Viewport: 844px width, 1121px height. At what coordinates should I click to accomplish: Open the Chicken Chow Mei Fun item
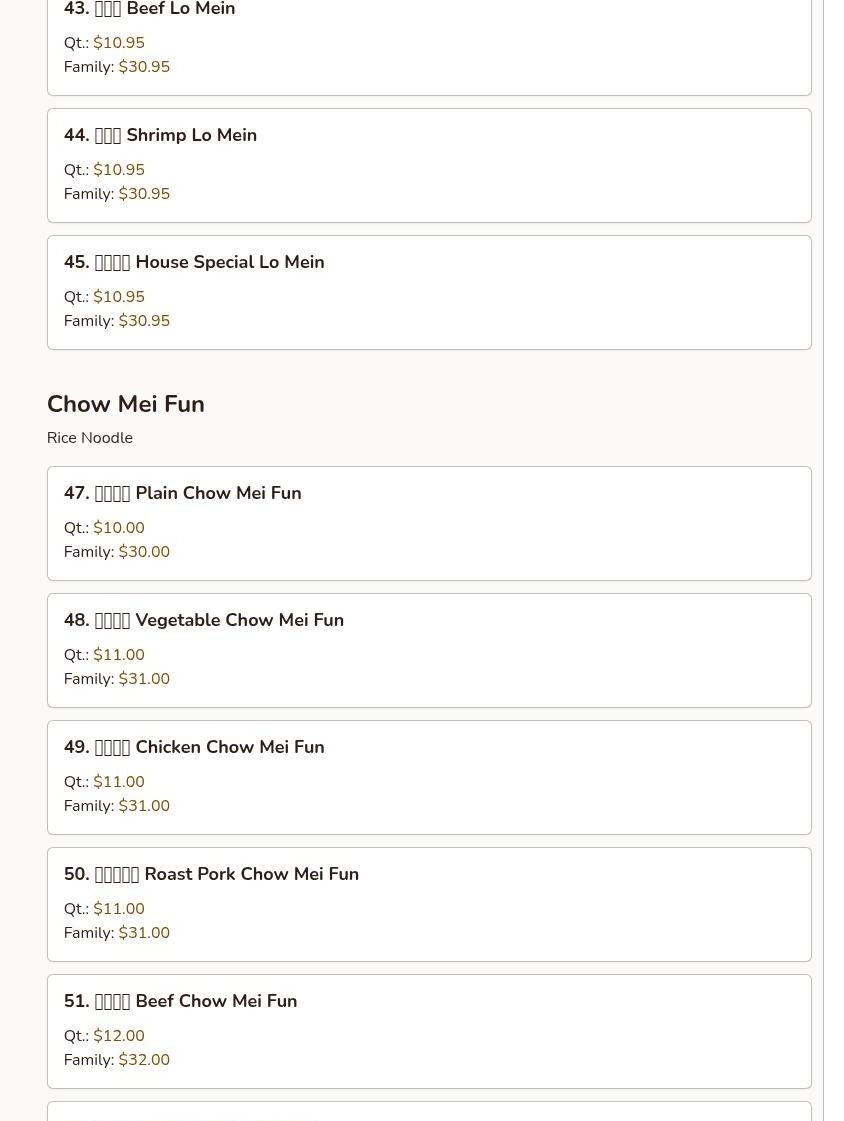(194, 747)
